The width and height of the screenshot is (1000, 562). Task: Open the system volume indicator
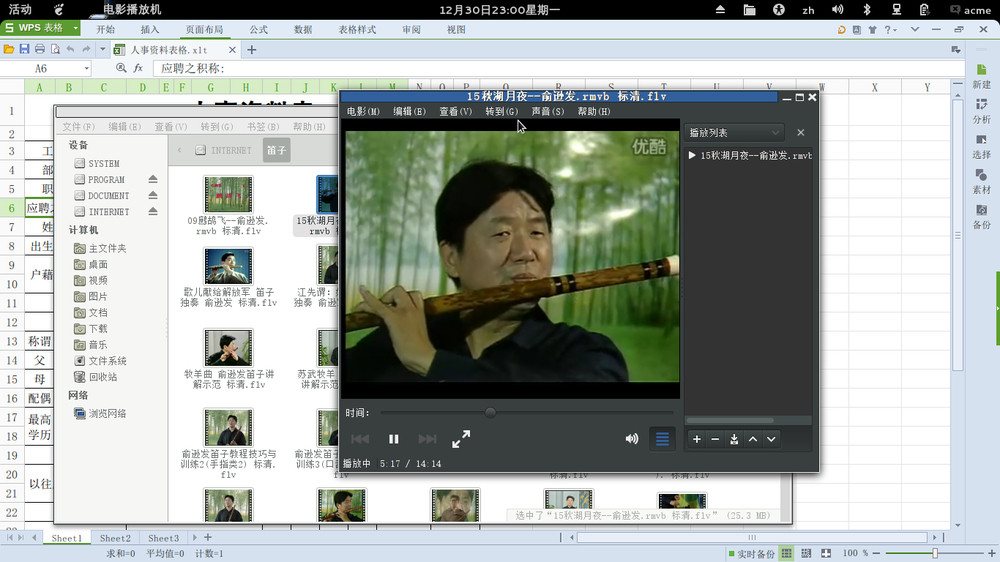837,10
